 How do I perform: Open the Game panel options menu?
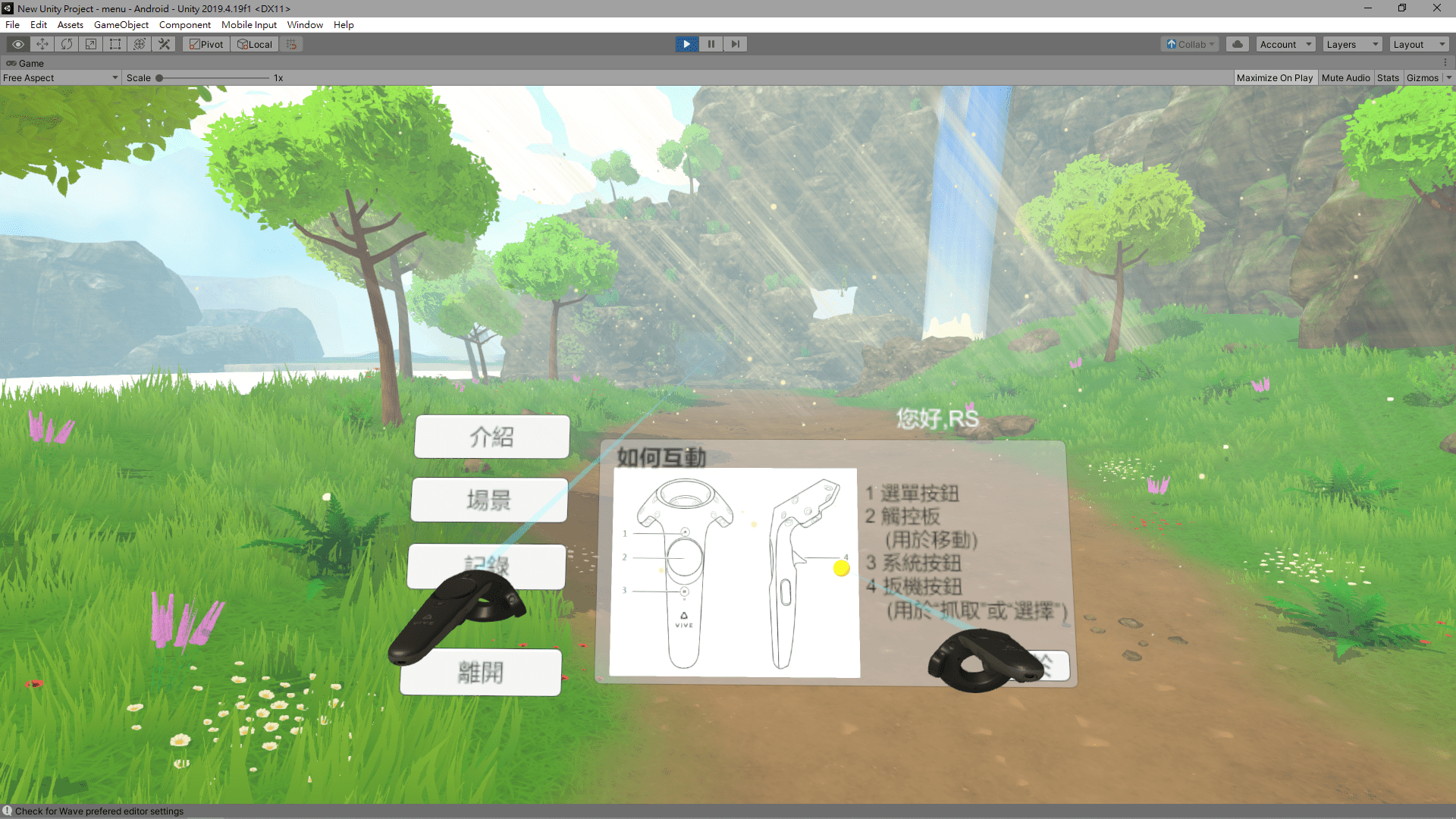[1445, 63]
